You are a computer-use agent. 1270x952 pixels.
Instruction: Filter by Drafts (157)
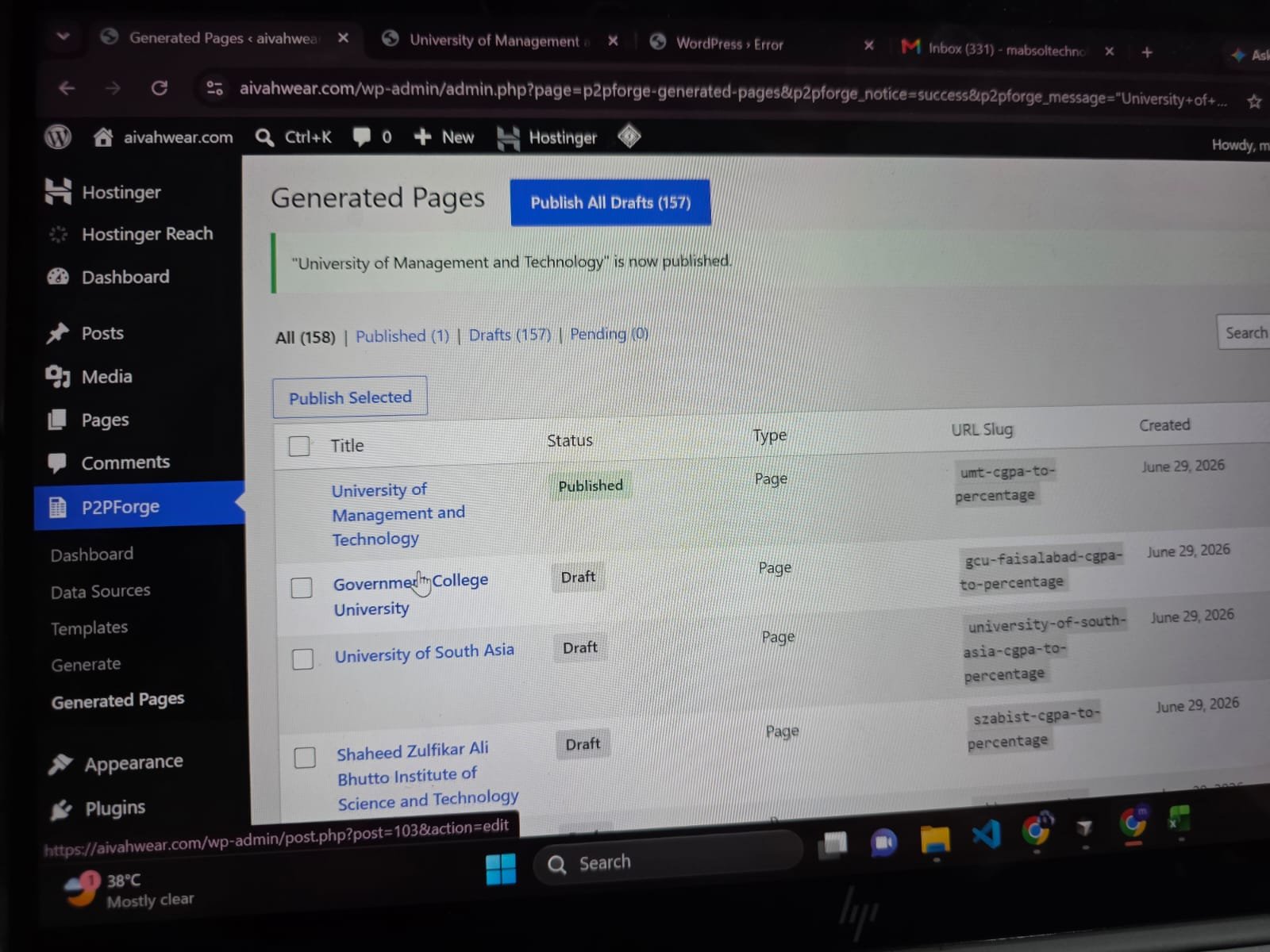click(x=510, y=335)
